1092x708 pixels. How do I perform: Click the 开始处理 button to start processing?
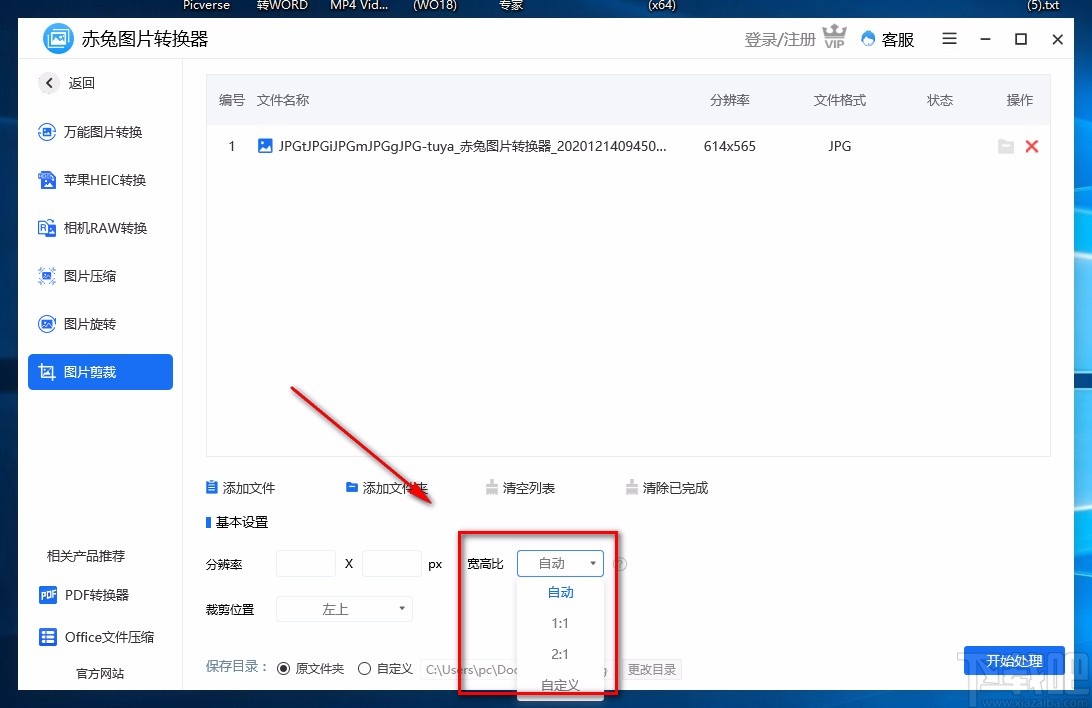pos(1014,660)
